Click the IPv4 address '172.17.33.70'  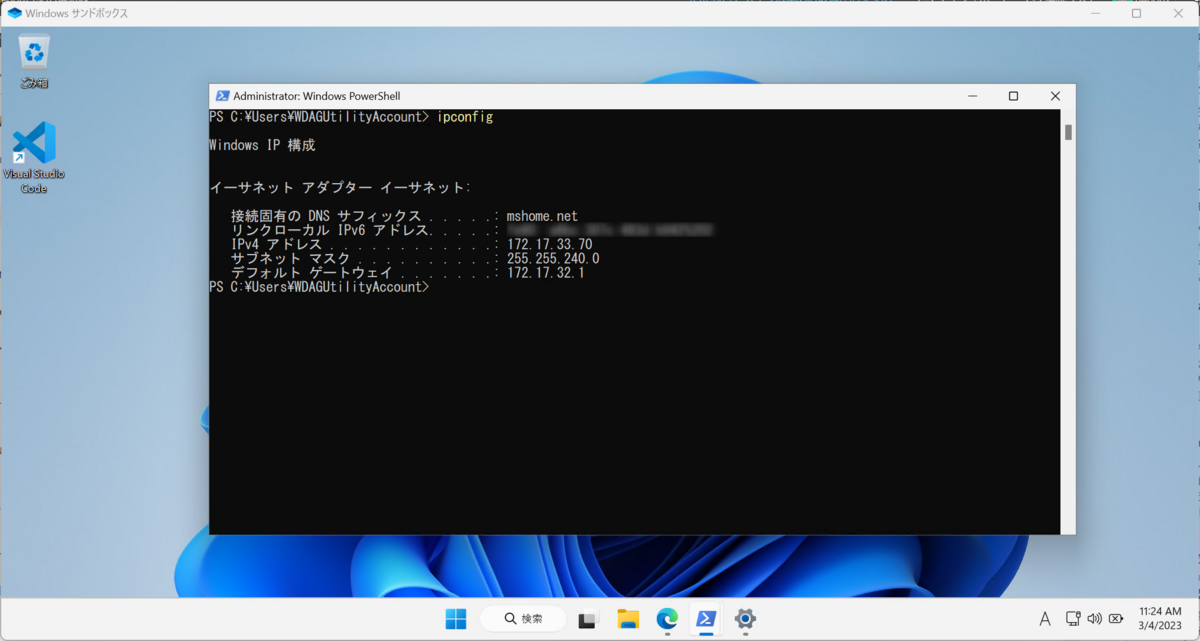[x=550, y=244]
